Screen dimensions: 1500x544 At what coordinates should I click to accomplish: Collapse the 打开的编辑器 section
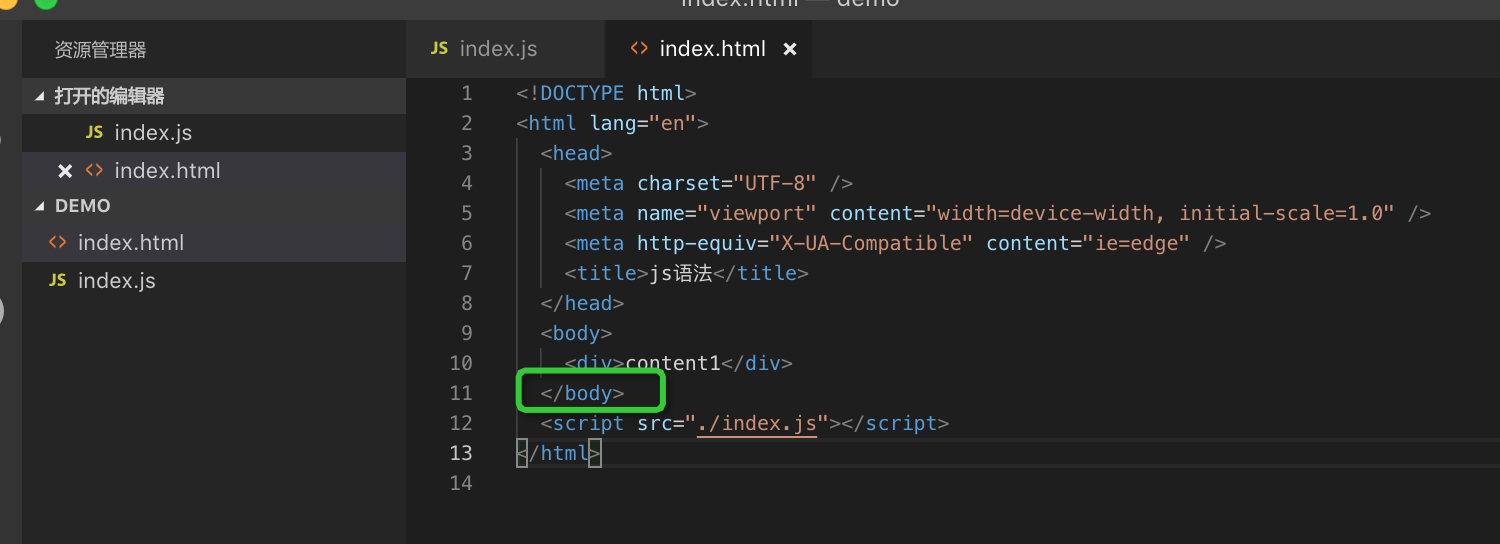pos(214,96)
